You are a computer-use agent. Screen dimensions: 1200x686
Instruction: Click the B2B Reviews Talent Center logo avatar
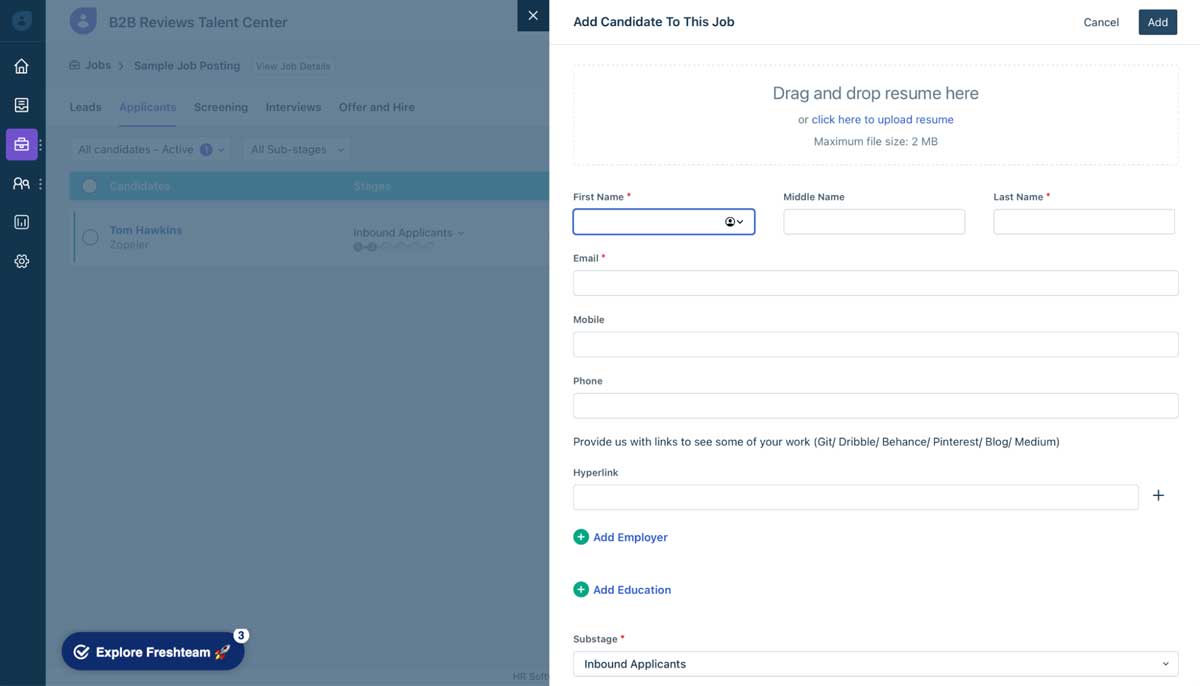pyautogui.click(x=83, y=20)
